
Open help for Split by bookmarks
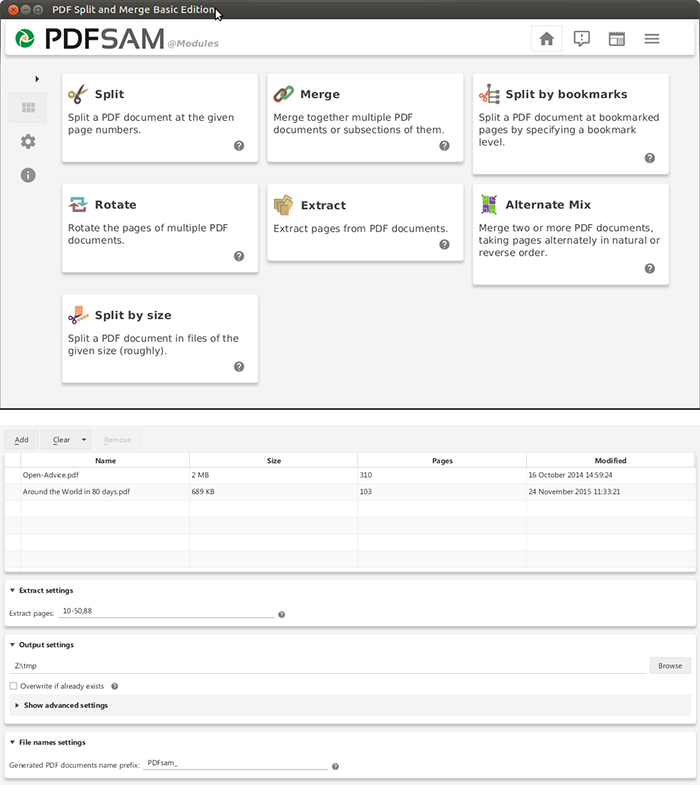pyautogui.click(x=650, y=158)
